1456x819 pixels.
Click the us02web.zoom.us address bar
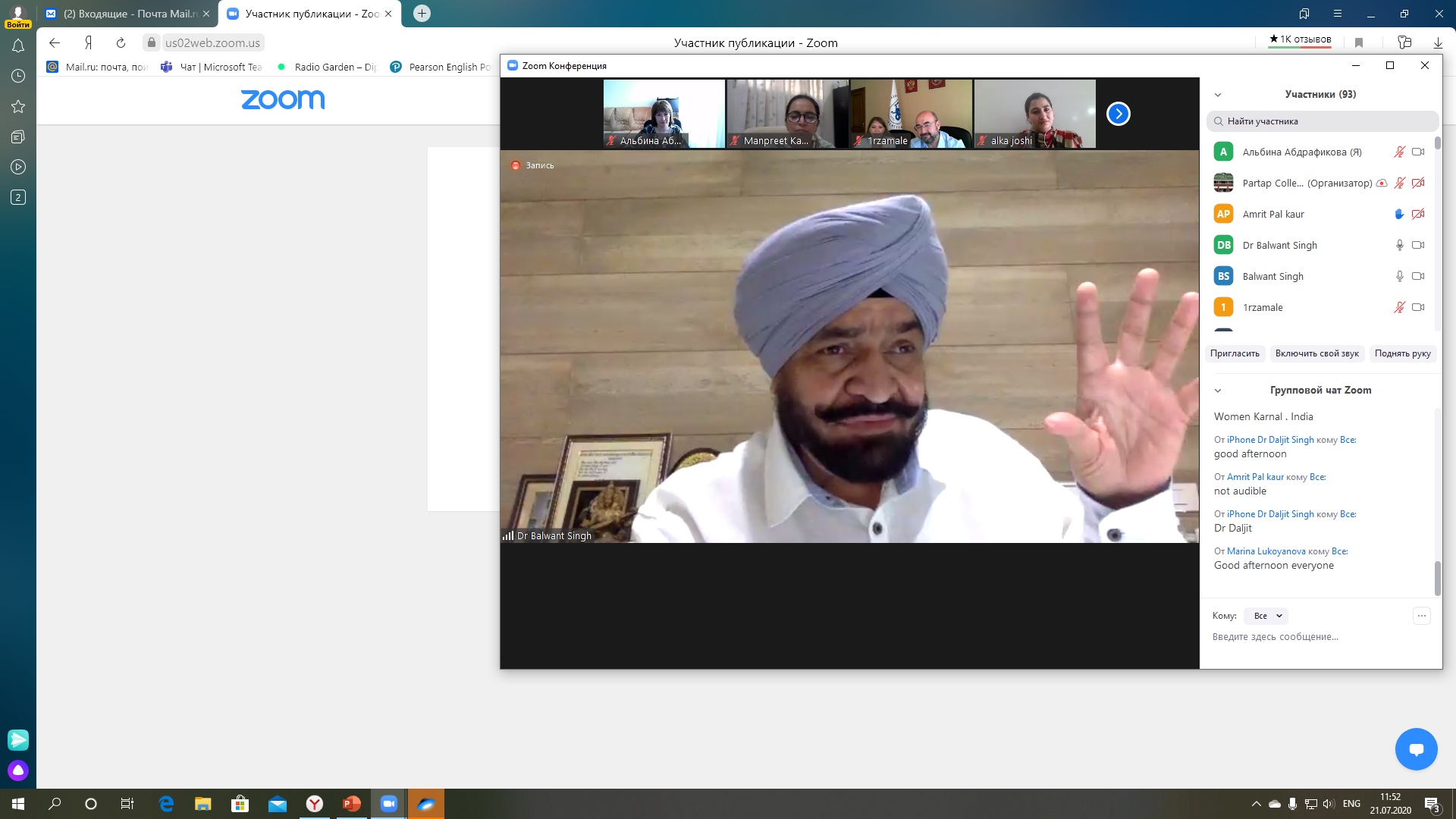(212, 42)
